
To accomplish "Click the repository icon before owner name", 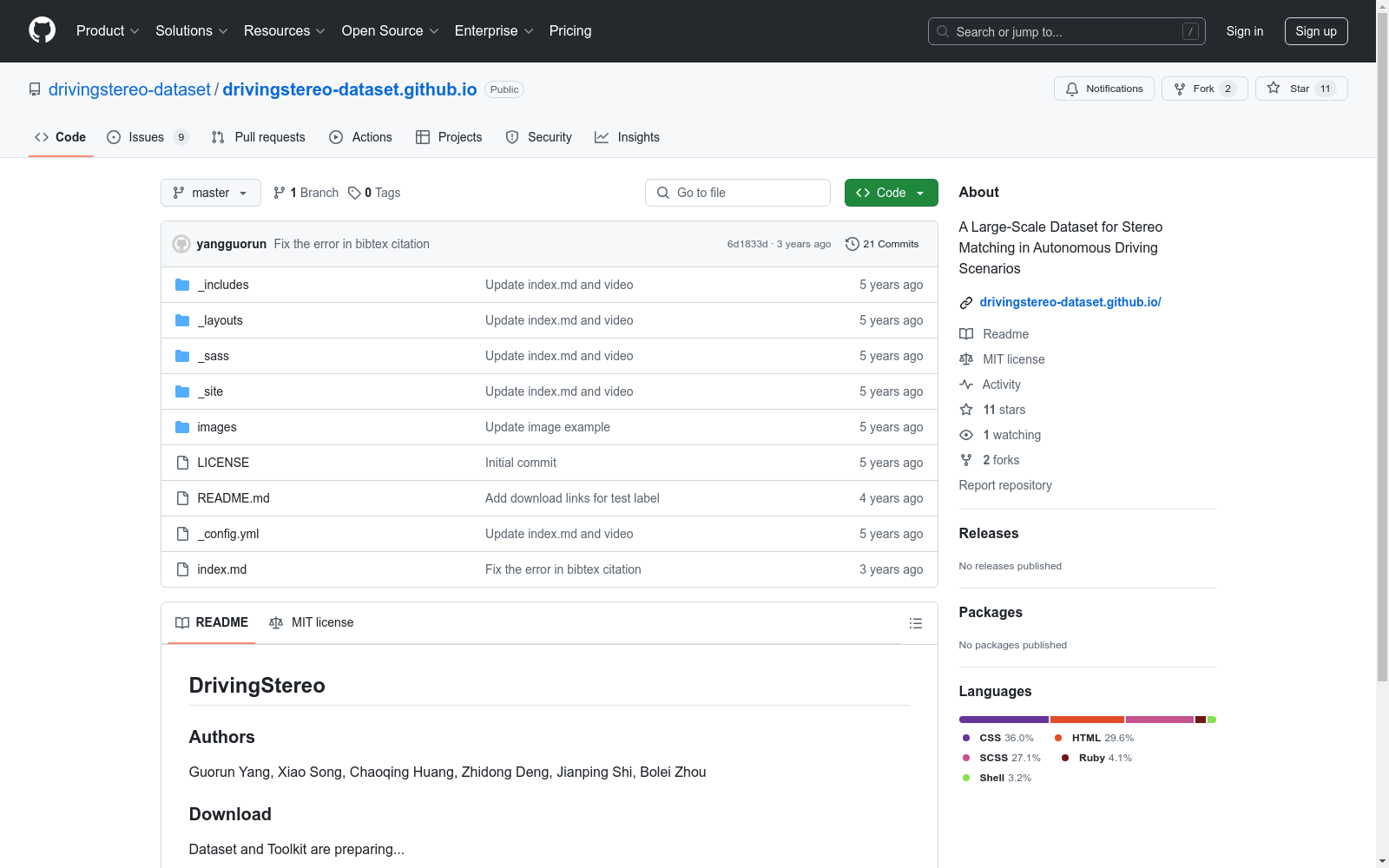I will click(x=35, y=89).
